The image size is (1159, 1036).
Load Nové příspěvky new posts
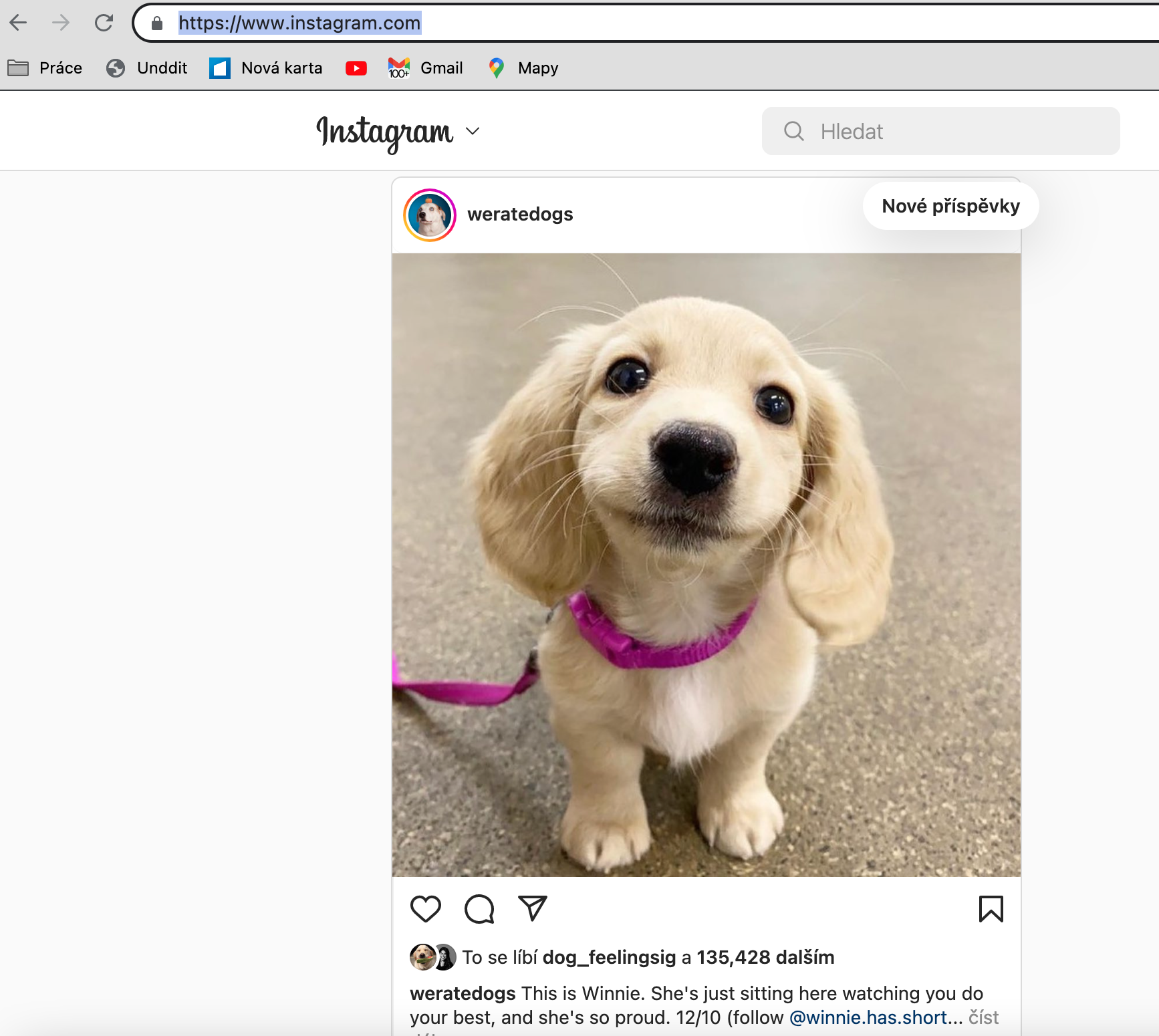(950, 206)
